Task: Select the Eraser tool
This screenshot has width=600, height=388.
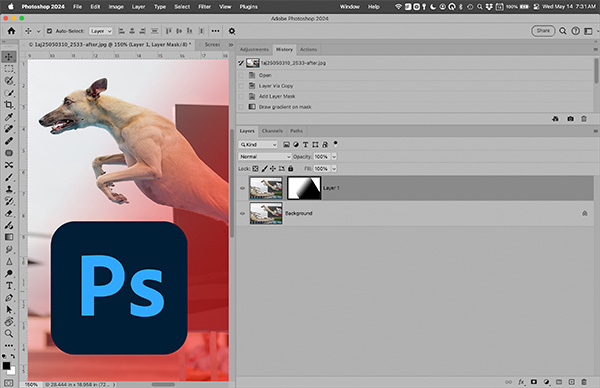Action: [x=9, y=213]
